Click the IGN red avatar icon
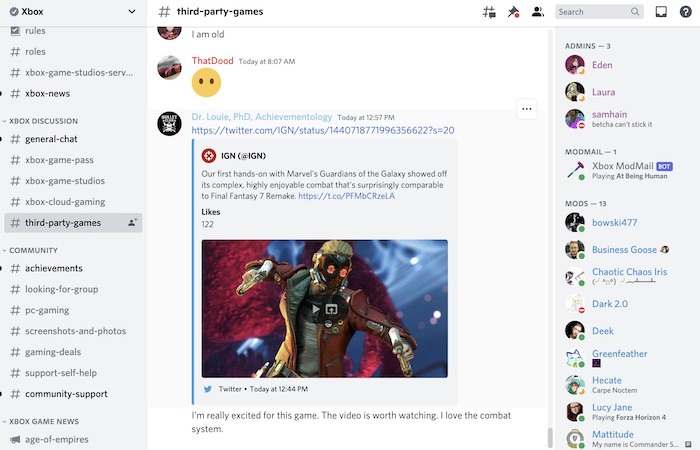This screenshot has width=700, height=450. click(x=208, y=156)
